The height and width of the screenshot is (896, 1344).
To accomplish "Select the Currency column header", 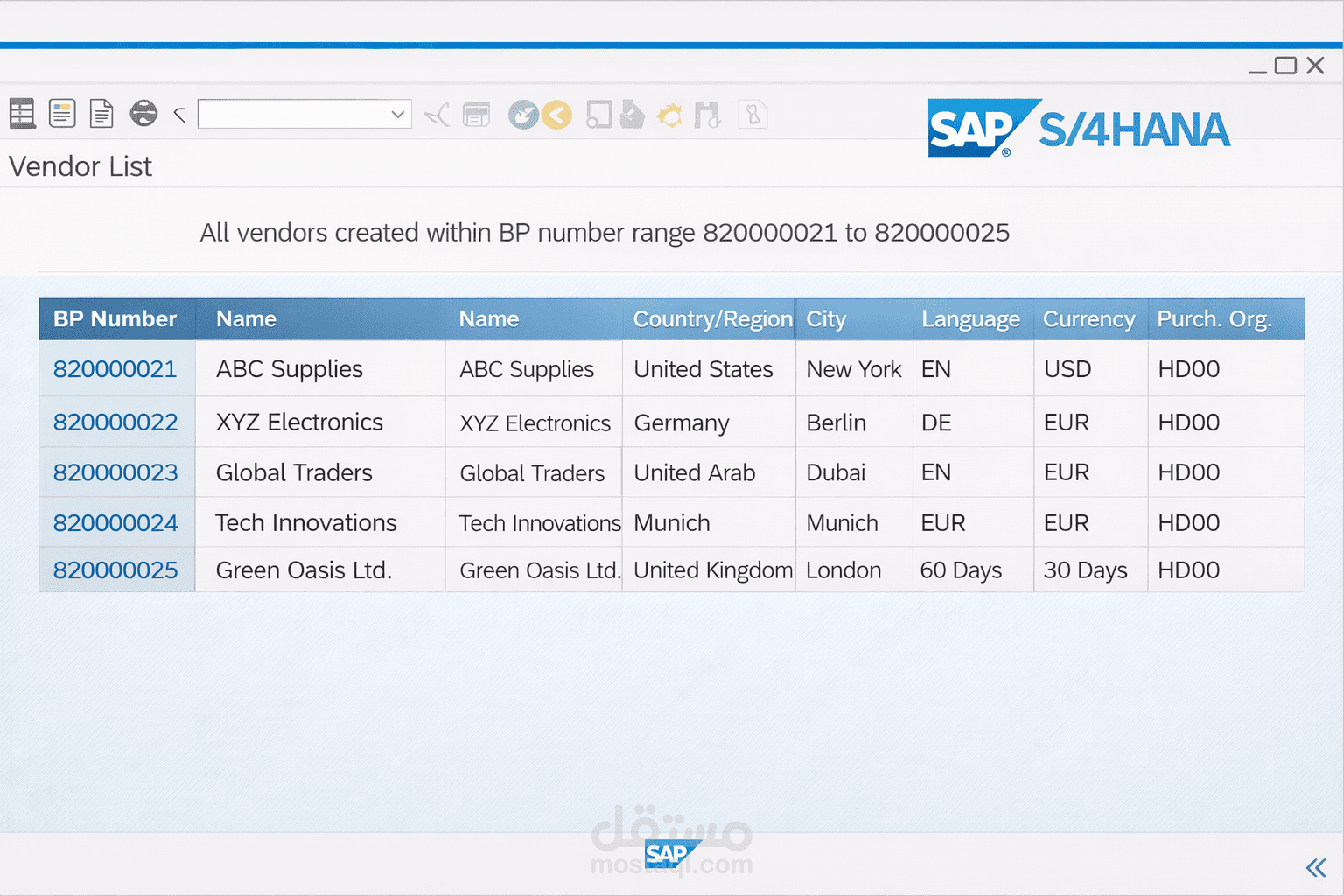I will tap(1089, 318).
